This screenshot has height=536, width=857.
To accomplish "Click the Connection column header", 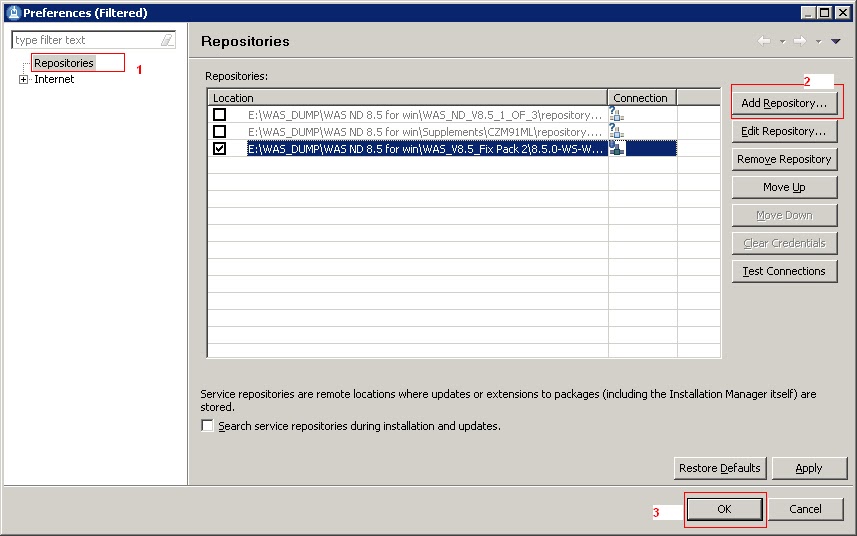I will click(642, 98).
